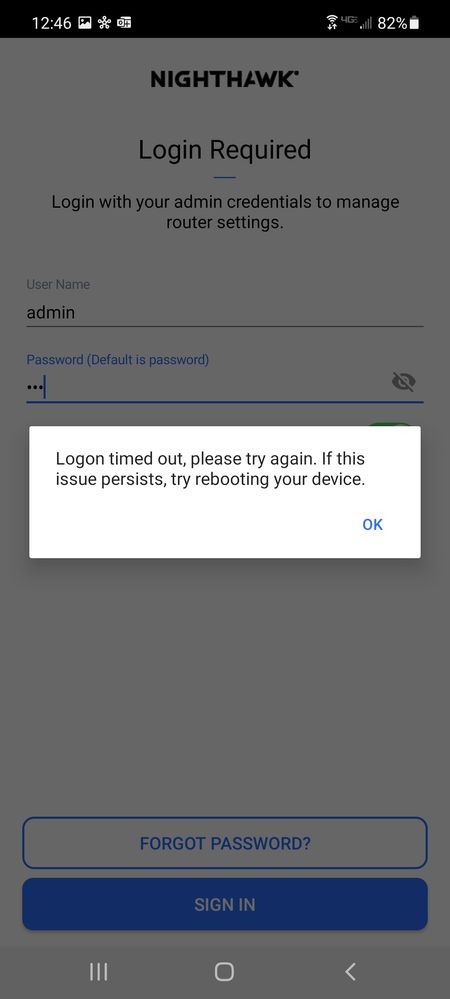Open recent apps with three-bar icon
The width and height of the screenshot is (450, 999).
[98, 971]
